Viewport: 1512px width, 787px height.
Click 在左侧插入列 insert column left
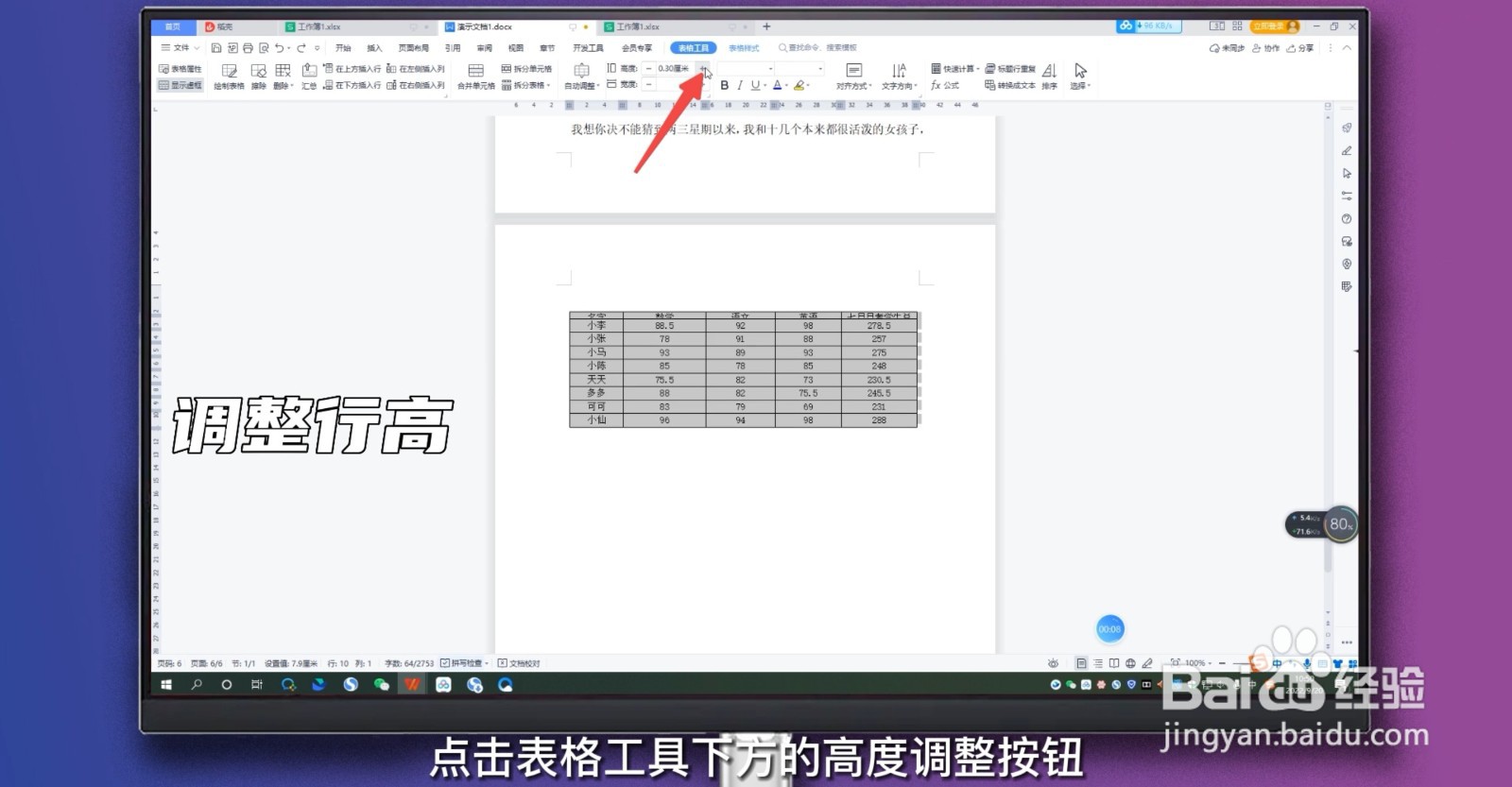[416, 69]
